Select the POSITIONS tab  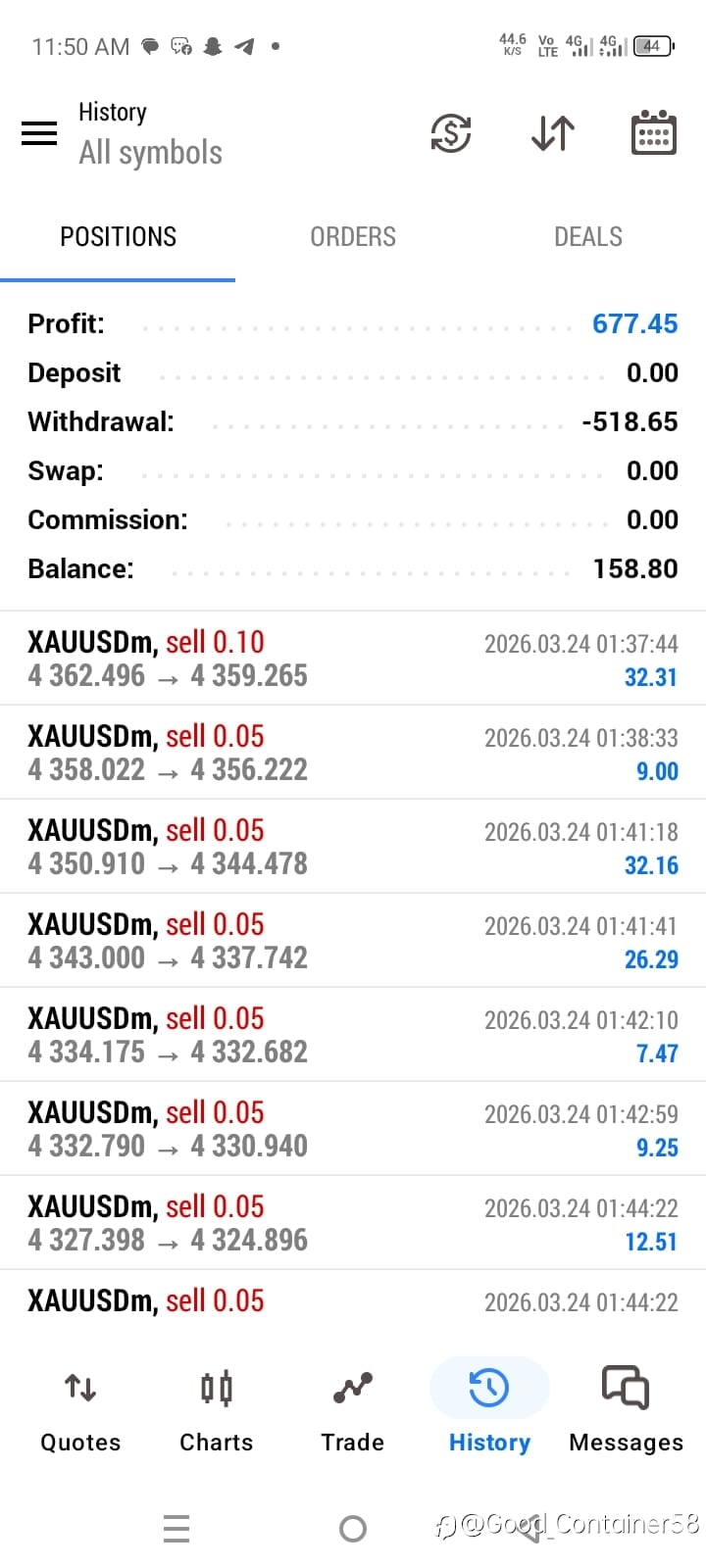point(118,237)
